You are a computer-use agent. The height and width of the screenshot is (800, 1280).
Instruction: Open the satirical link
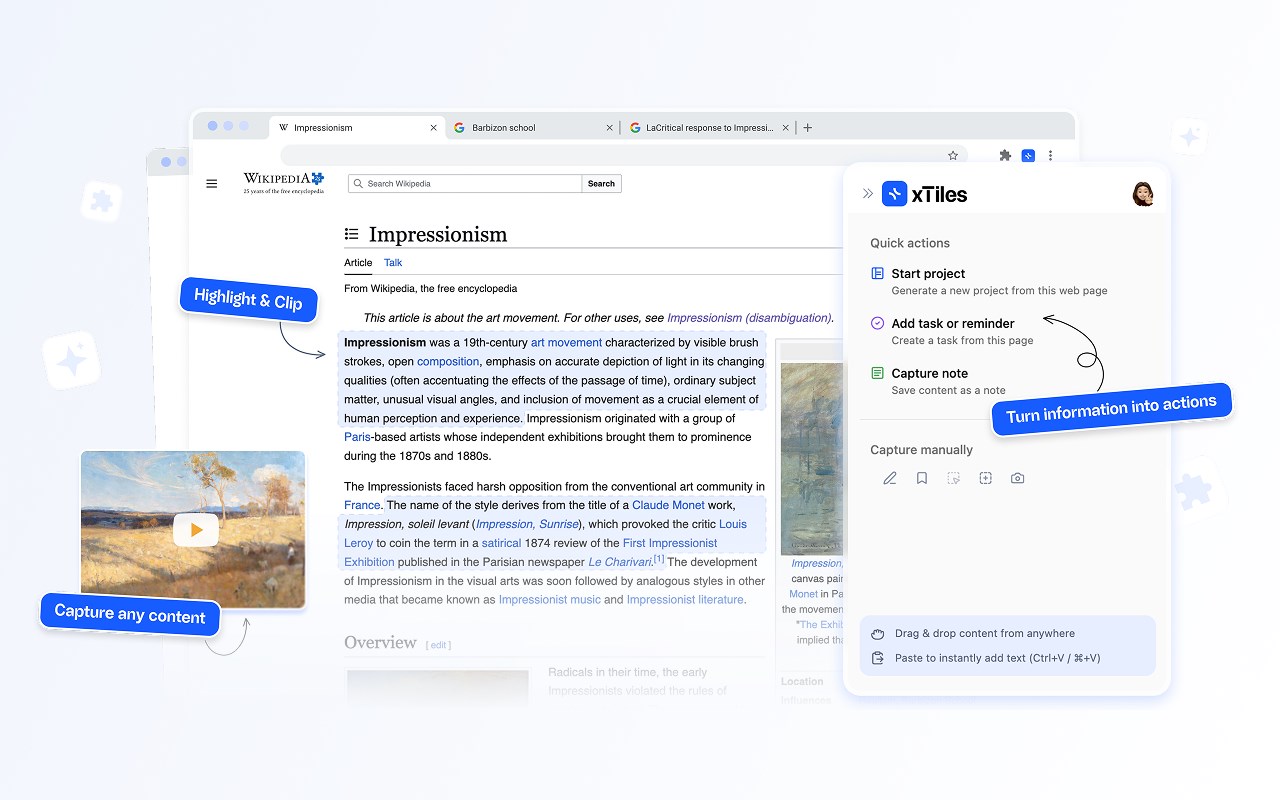pos(501,544)
